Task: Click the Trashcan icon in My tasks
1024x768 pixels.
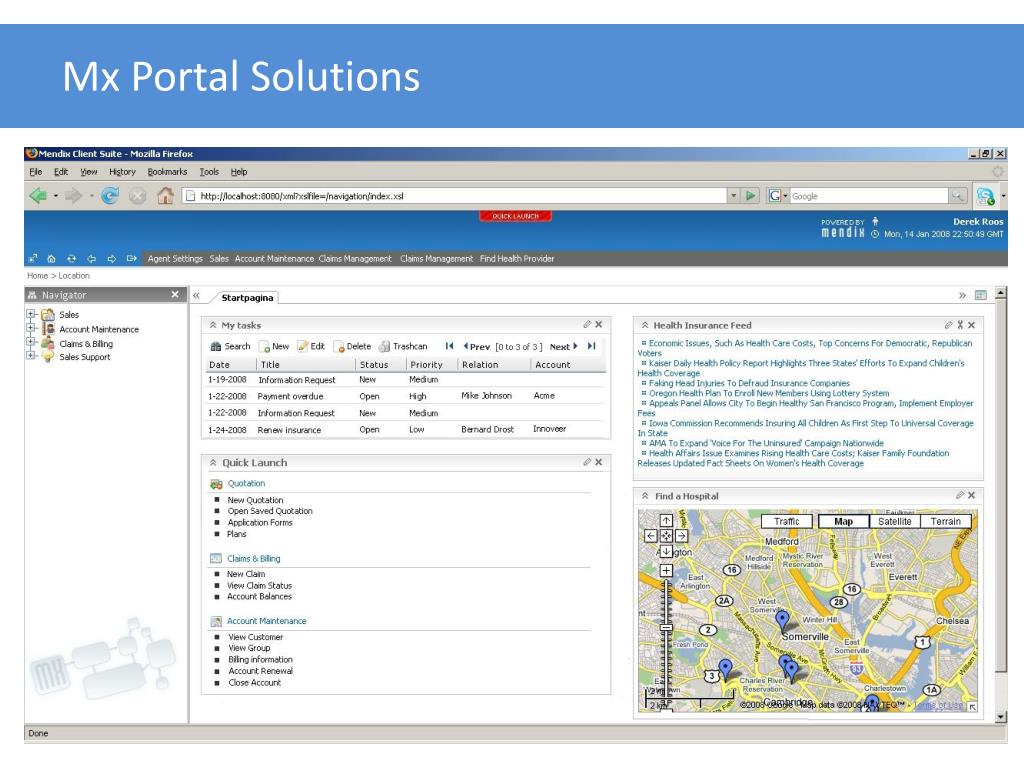Action: (x=385, y=347)
